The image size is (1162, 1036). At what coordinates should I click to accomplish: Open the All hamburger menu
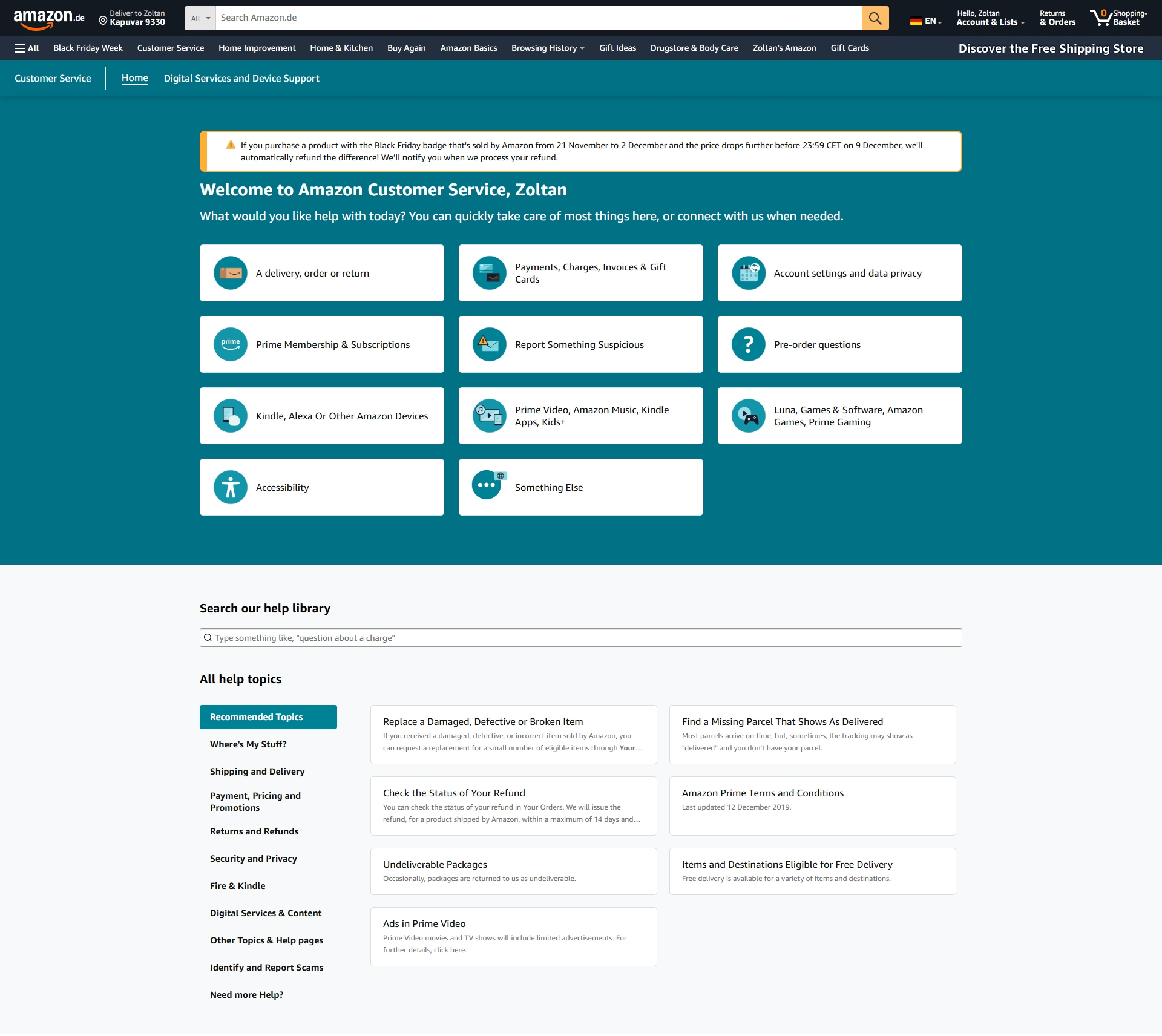(x=27, y=48)
